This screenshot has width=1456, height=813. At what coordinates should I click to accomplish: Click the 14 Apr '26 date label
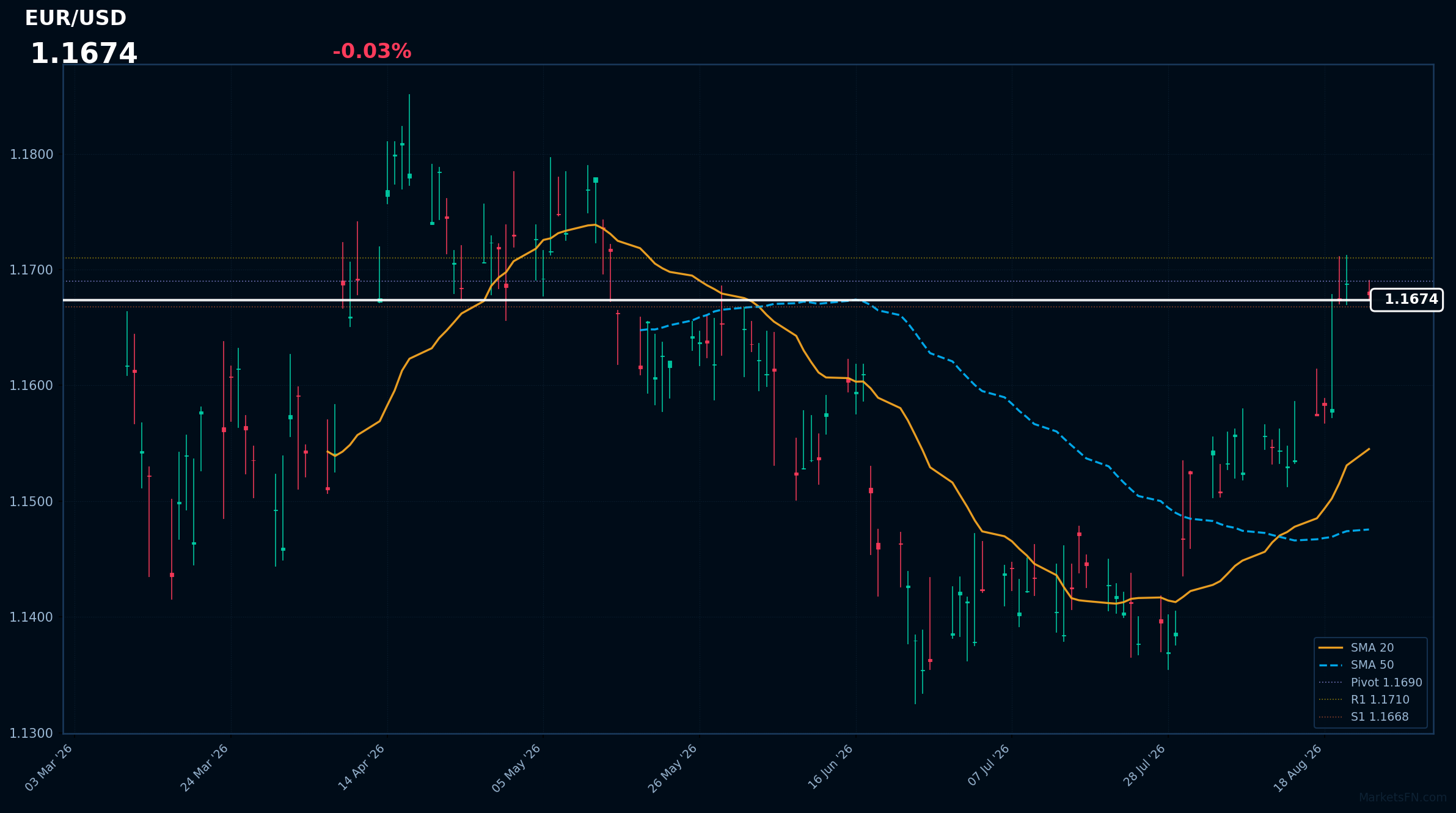tap(361, 768)
